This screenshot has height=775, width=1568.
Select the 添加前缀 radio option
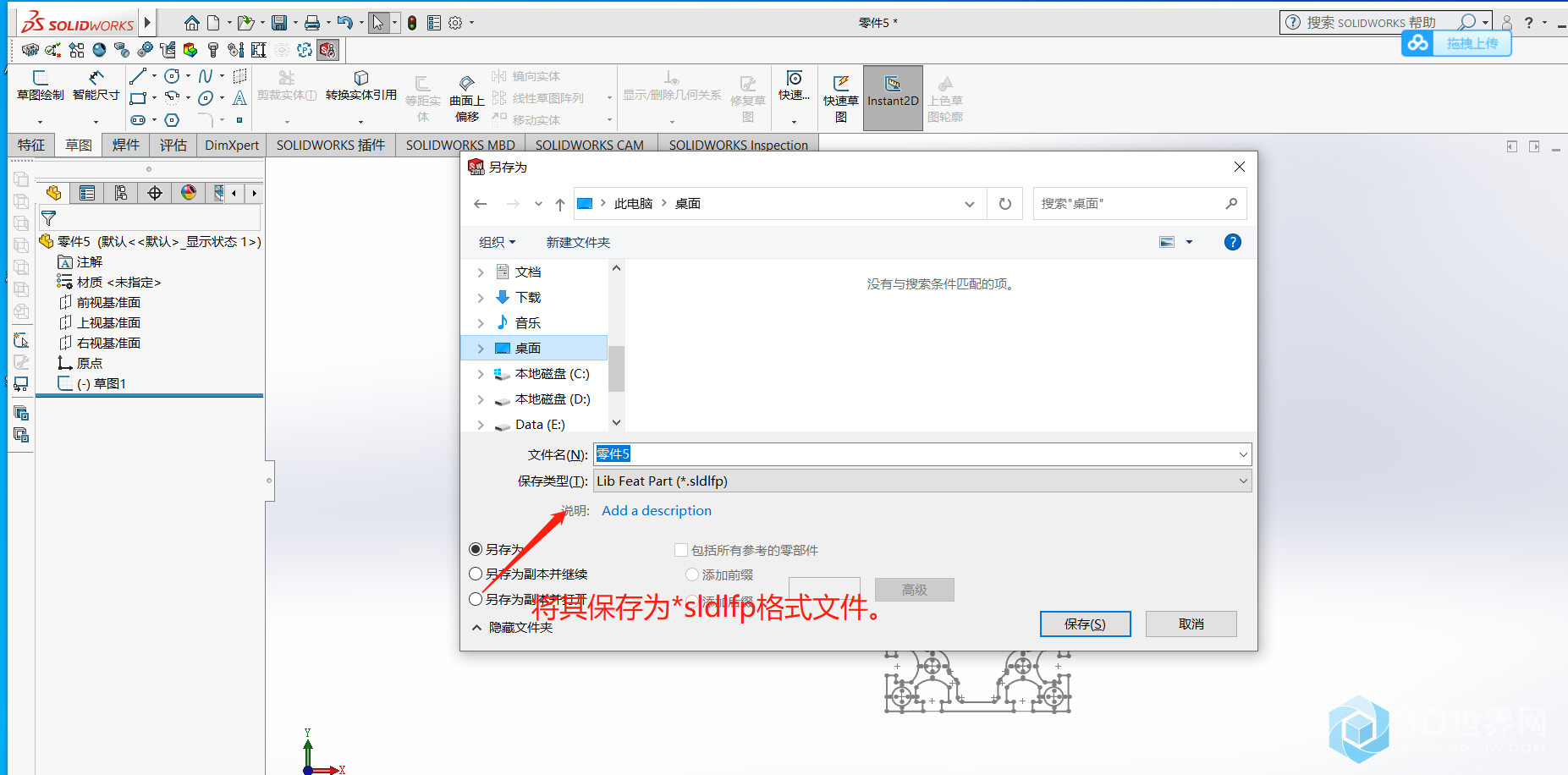point(692,575)
